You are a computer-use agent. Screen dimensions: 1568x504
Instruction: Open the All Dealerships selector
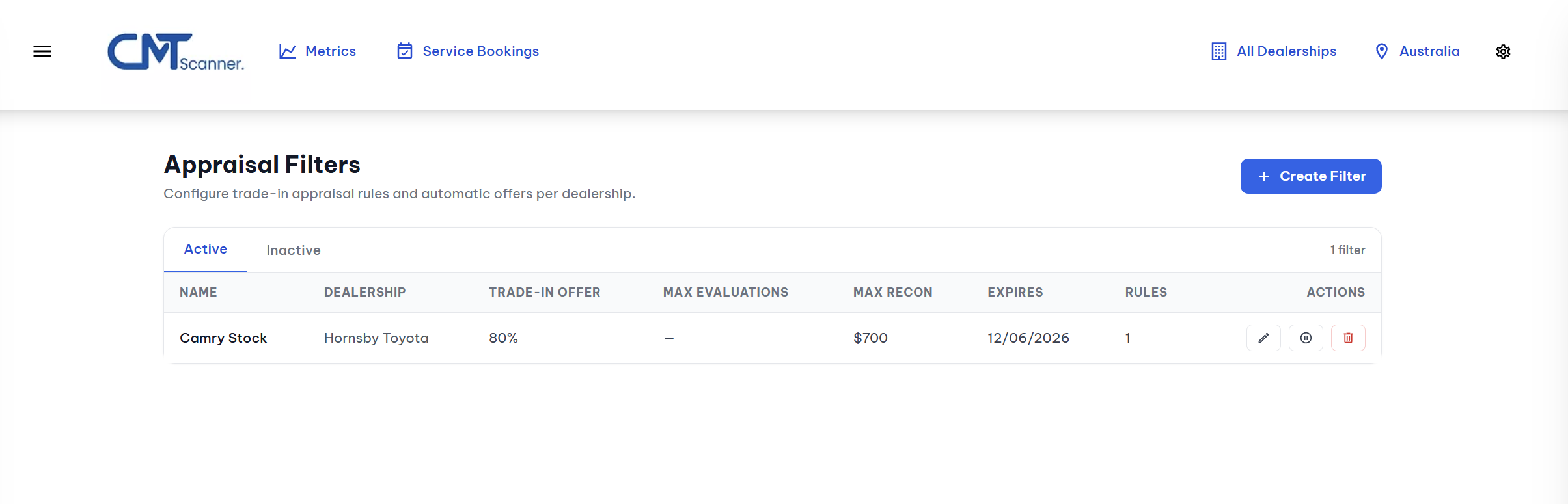(x=1274, y=51)
